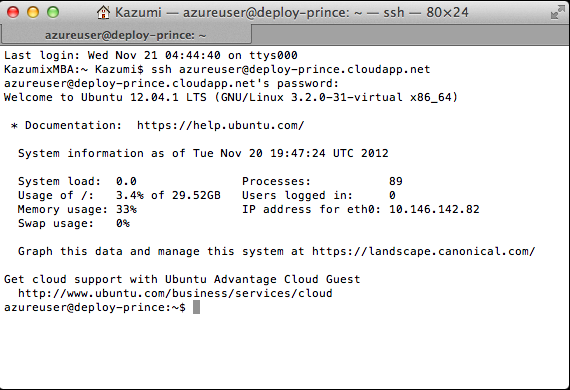Click the yellow minimize window button
Screen dimensions: 570x390
pos(33,12)
